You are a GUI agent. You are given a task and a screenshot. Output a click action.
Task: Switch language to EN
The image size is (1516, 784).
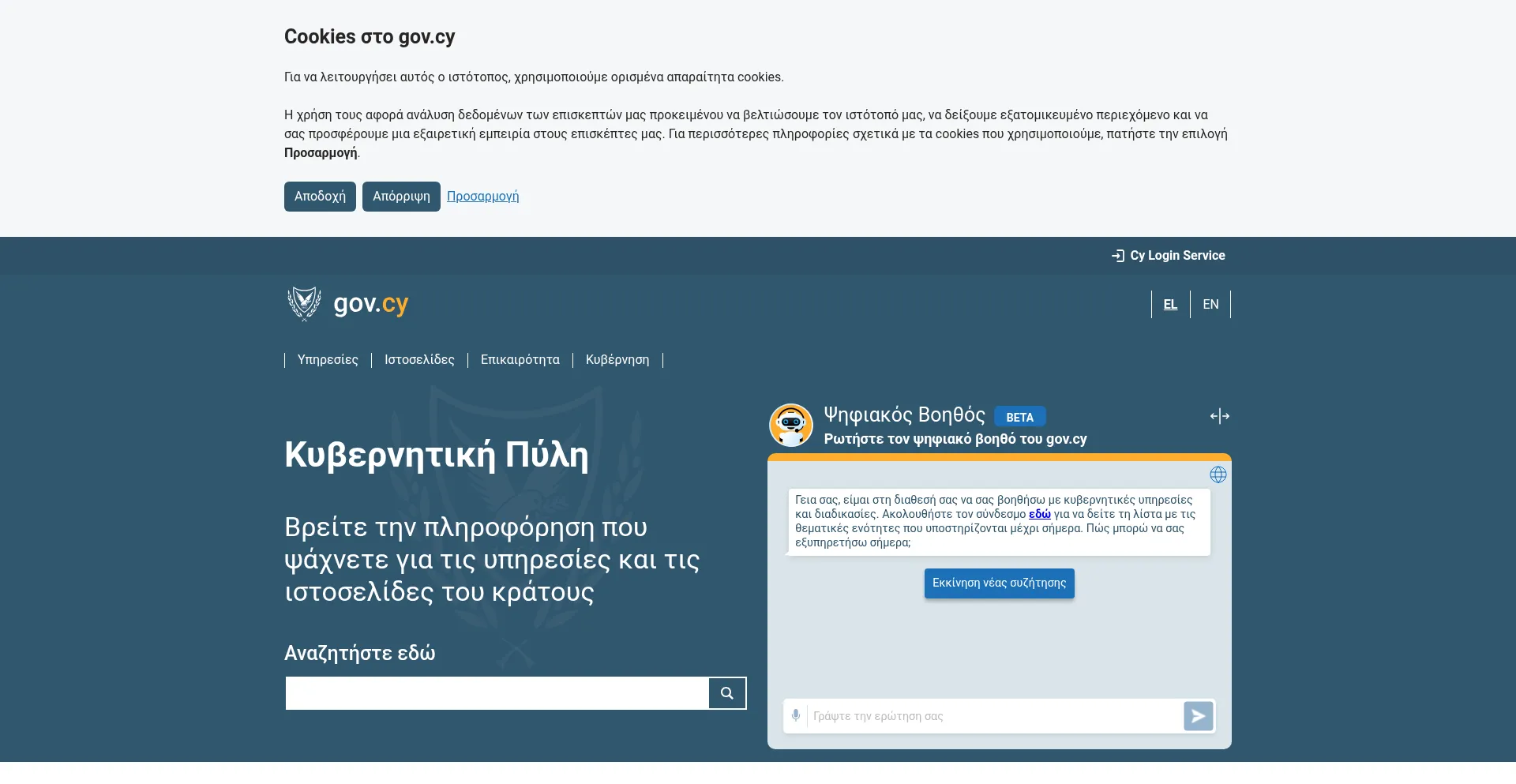pyautogui.click(x=1210, y=305)
